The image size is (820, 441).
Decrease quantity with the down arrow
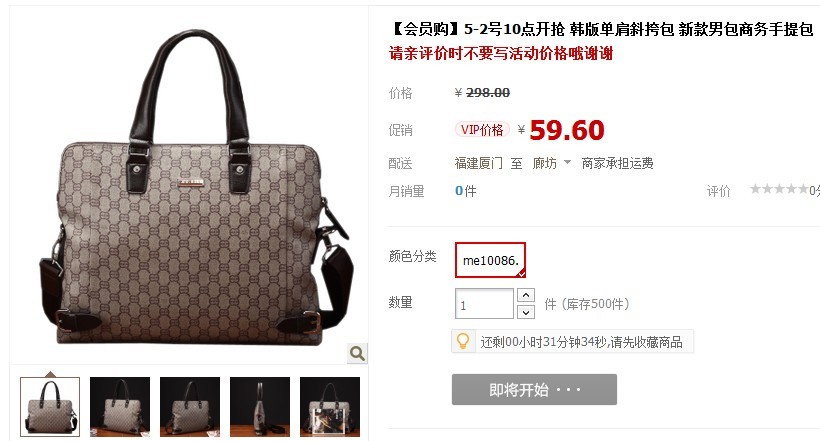pyautogui.click(x=526, y=312)
